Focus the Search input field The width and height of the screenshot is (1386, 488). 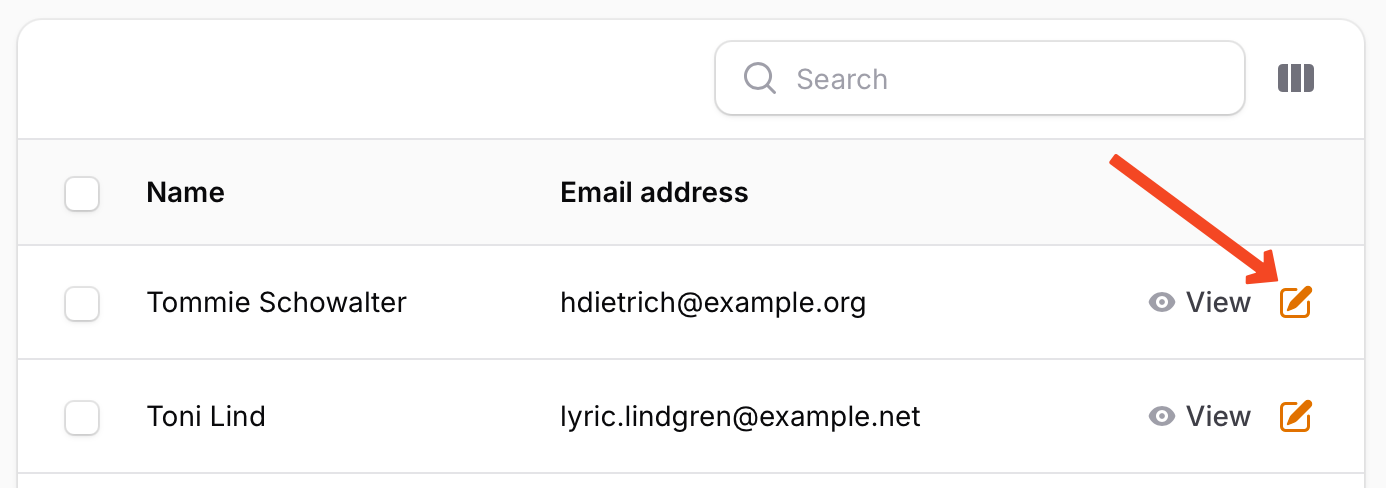[1000, 78]
